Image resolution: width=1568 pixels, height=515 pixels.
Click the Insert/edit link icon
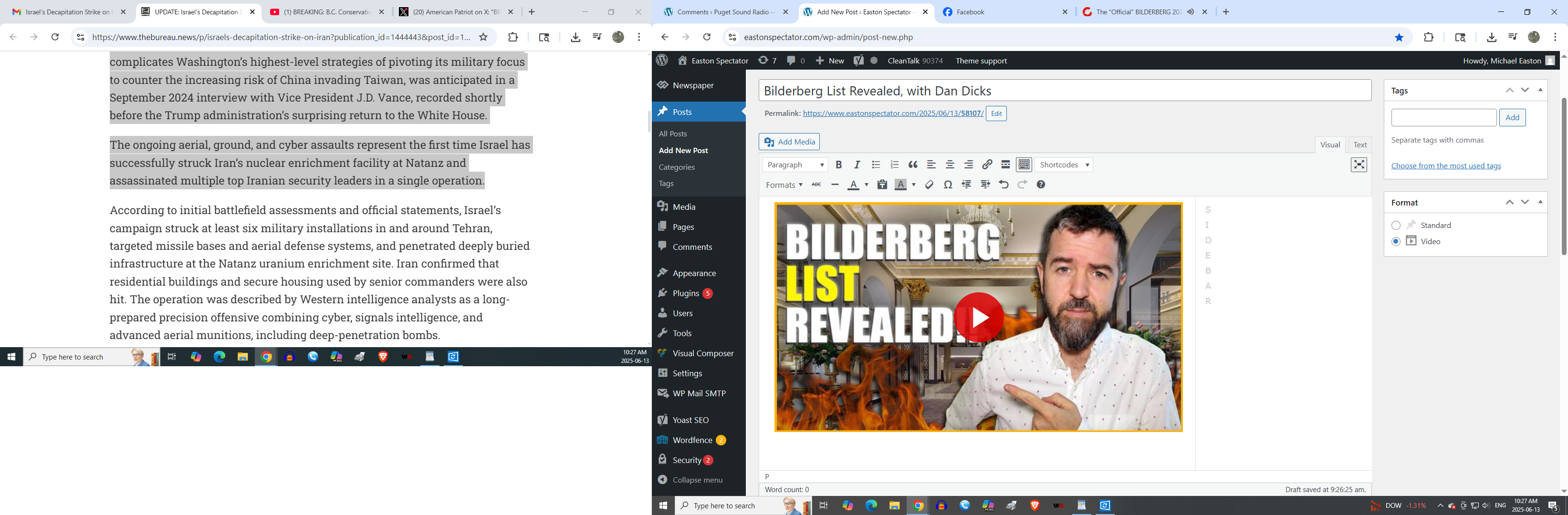[x=987, y=165]
